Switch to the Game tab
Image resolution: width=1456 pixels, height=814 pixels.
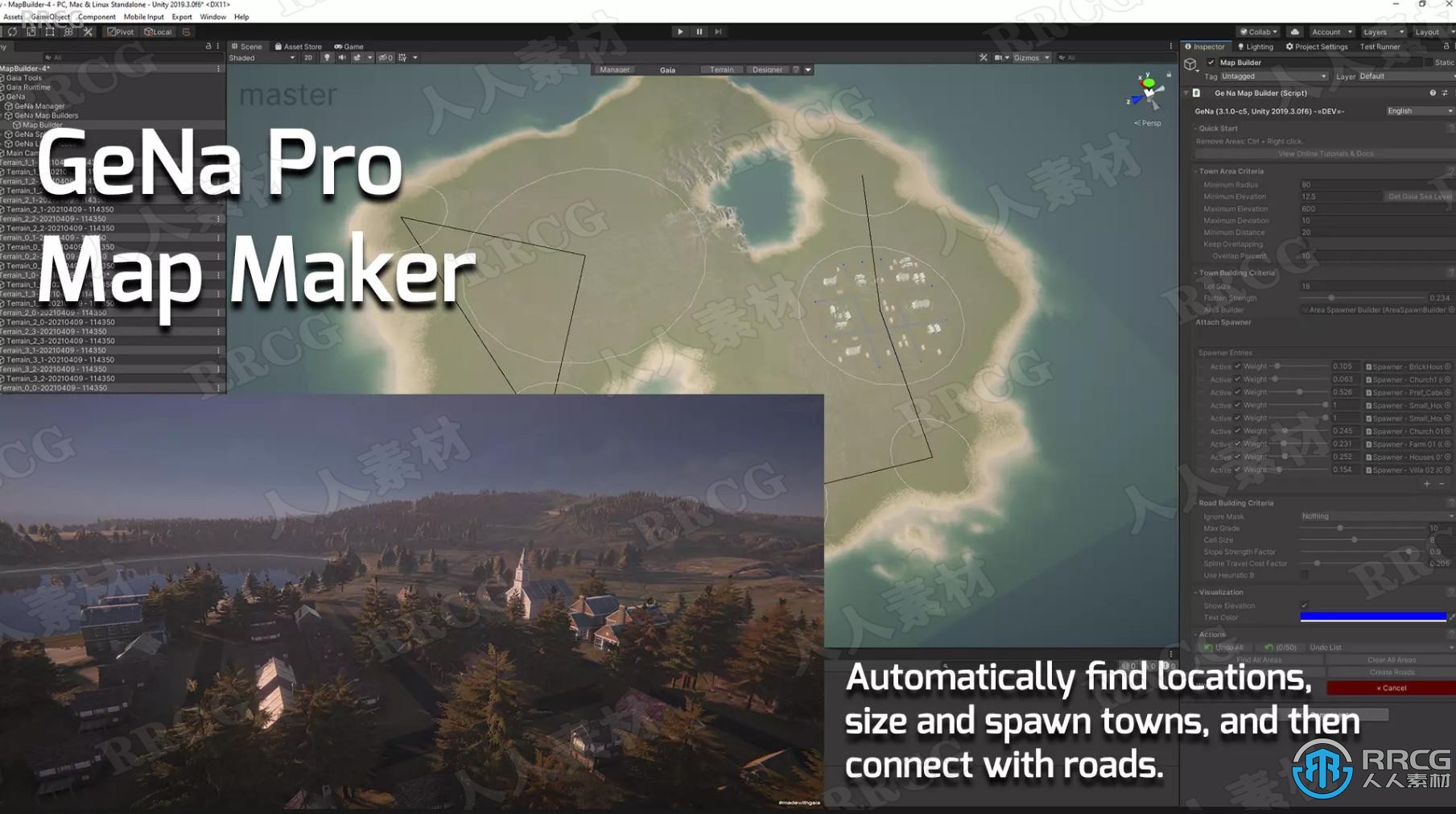pos(349,47)
